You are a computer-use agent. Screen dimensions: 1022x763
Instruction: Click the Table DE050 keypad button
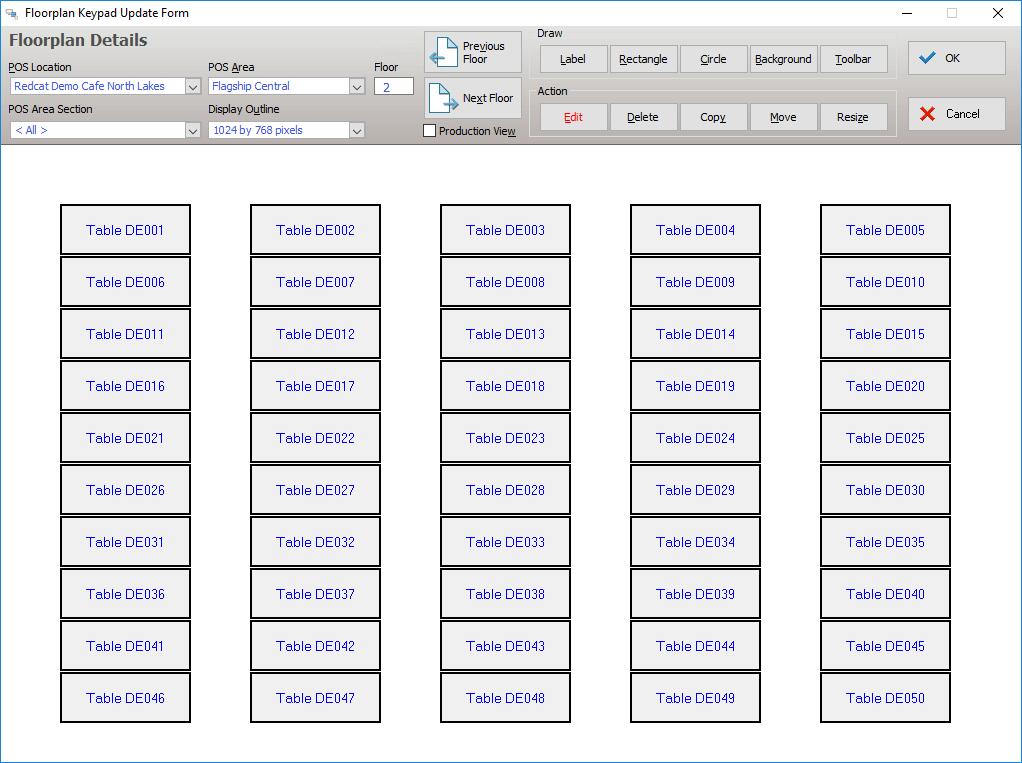(885, 698)
